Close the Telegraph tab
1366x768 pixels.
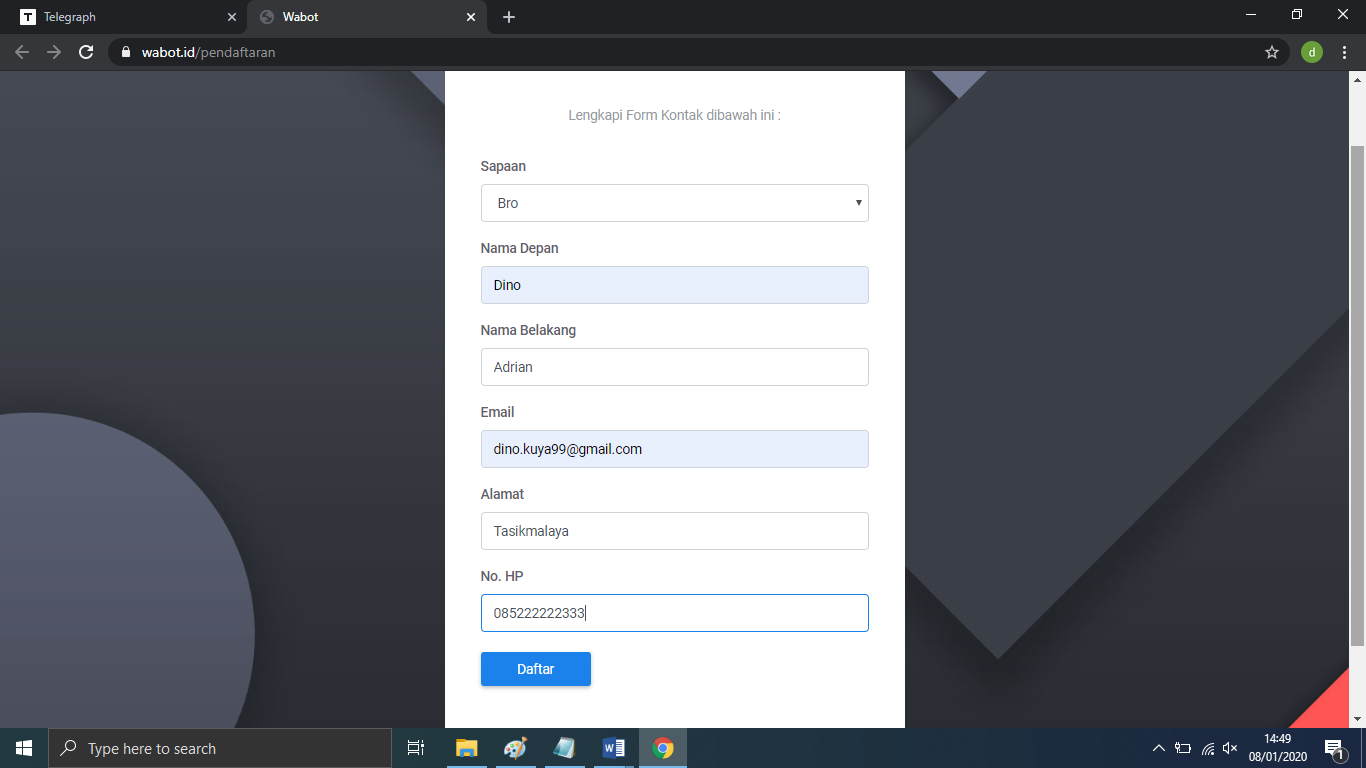pos(232,17)
